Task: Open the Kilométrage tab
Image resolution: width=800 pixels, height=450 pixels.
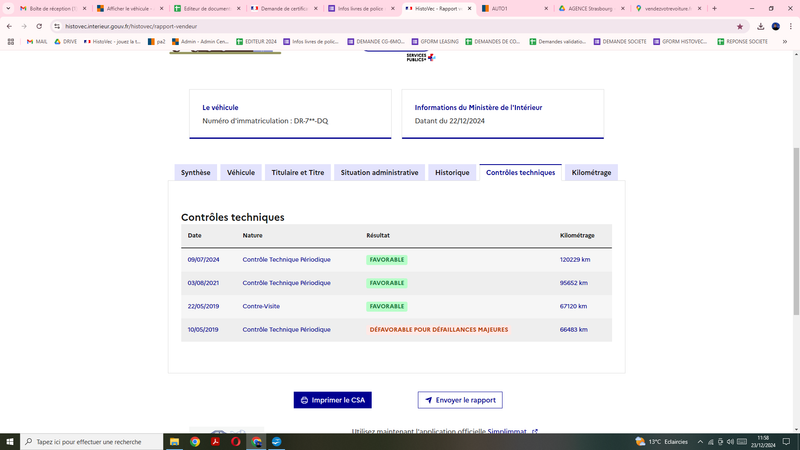Action: tap(591, 172)
